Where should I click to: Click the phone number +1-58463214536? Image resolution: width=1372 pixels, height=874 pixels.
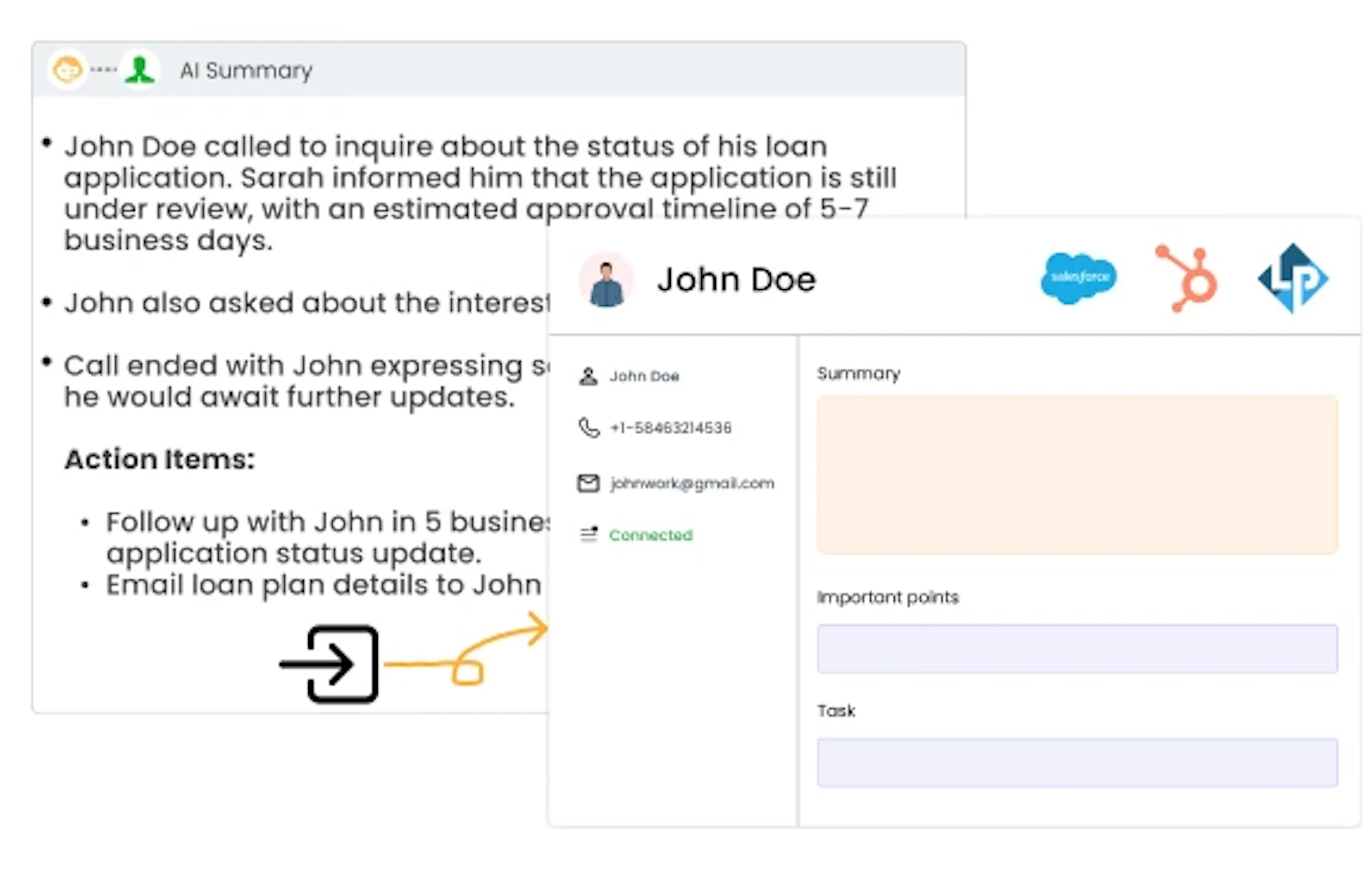(x=671, y=428)
